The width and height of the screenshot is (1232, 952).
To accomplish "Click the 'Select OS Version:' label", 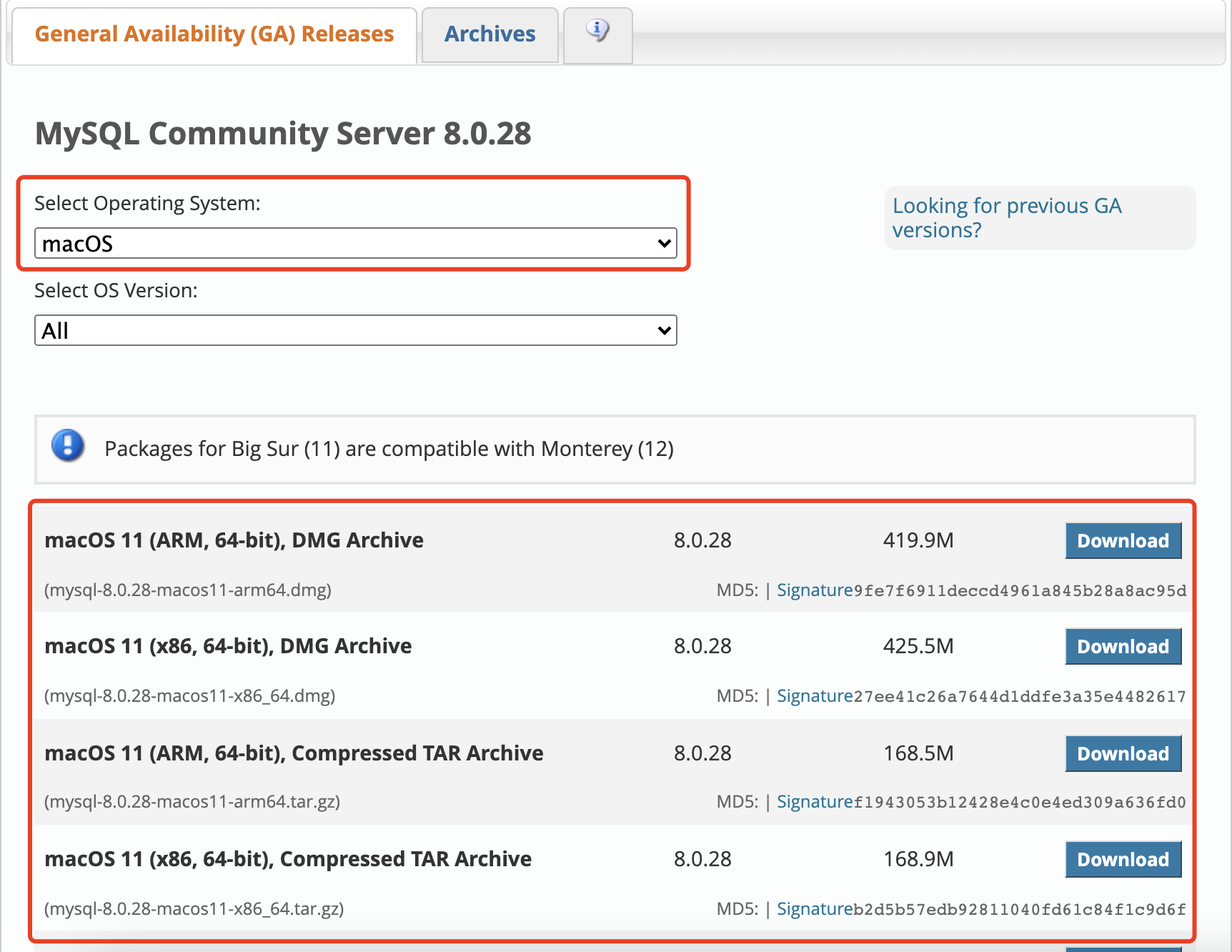I will pos(116,291).
